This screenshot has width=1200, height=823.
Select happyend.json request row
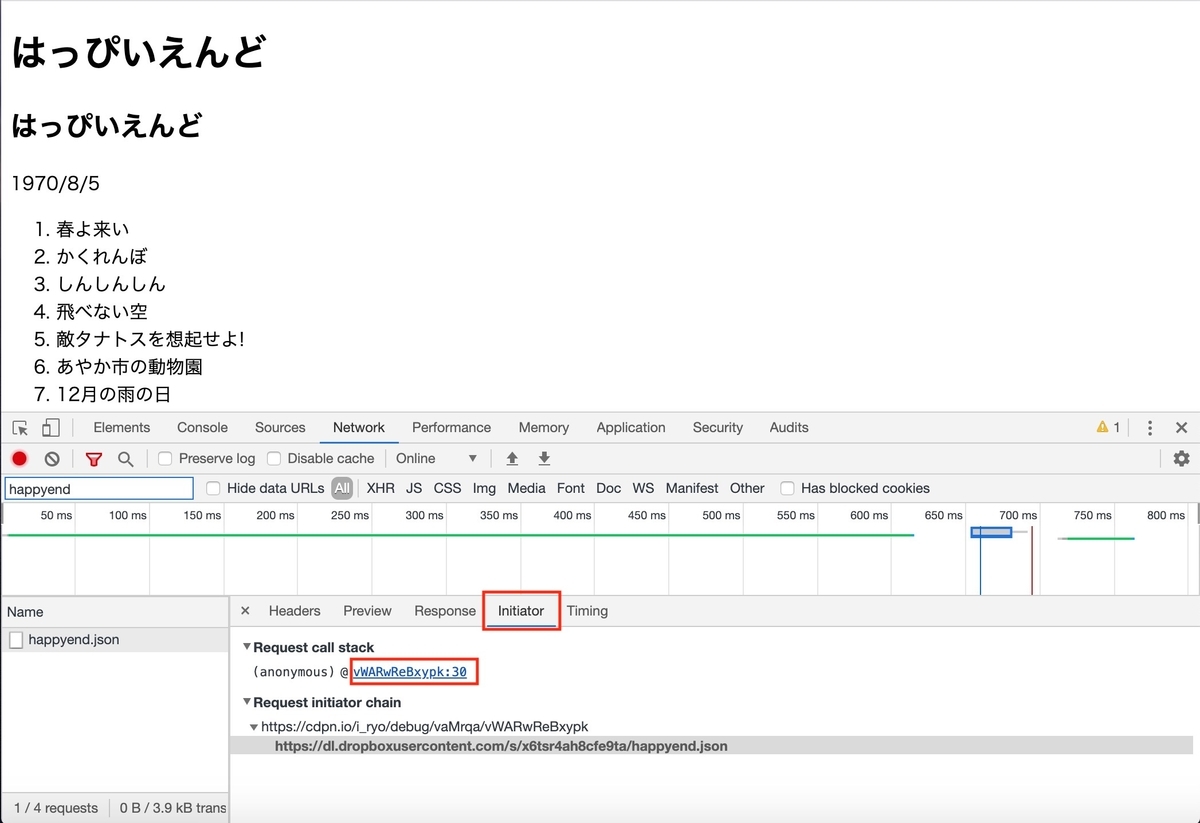point(115,640)
